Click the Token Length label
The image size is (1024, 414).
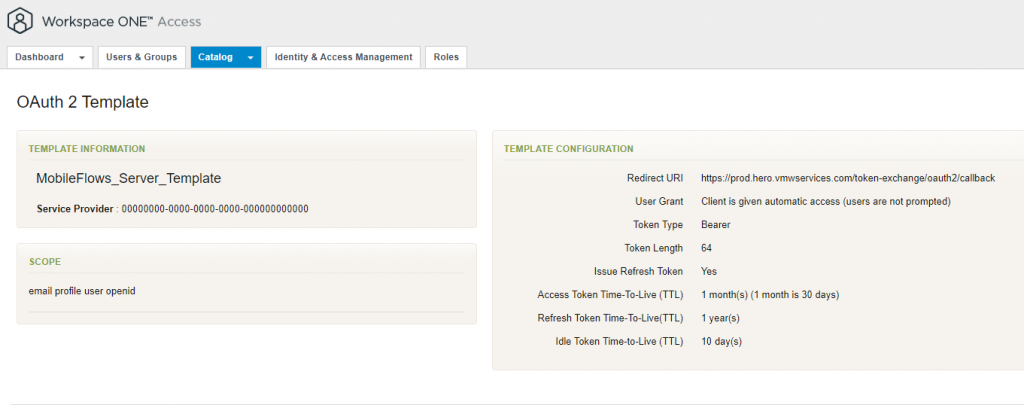pyautogui.click(x=654, y=248)
